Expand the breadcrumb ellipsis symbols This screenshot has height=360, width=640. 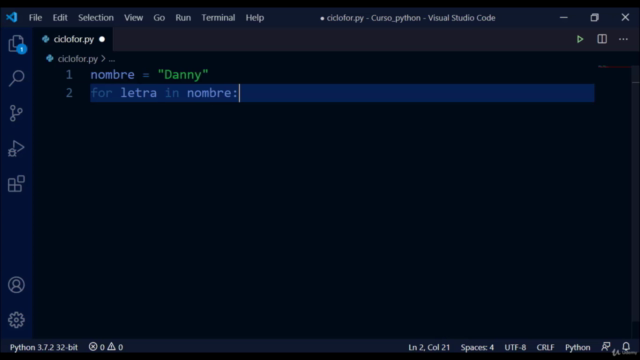tap(112, 59)
